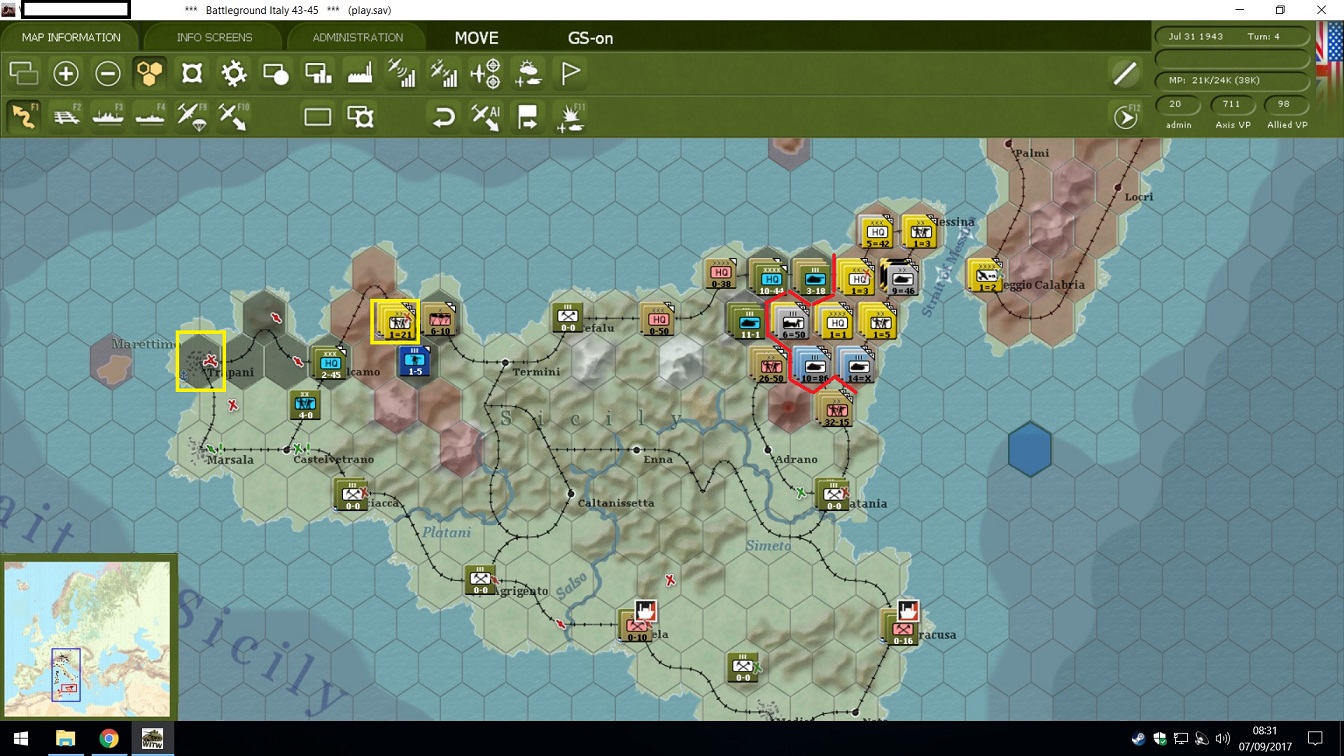Screen dimensions: 1344x756
Task: Click the plane with crosshair targets icon
Action: 486,73
